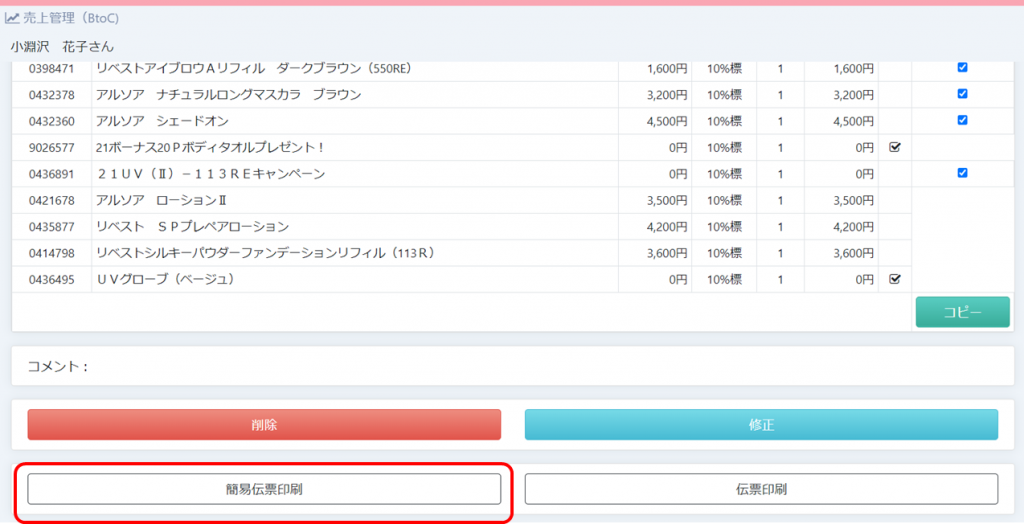Screen dimensions: 1024x524
Task: Toggle the checkbox in row 0436891
Action: click(x=962, y=173)
